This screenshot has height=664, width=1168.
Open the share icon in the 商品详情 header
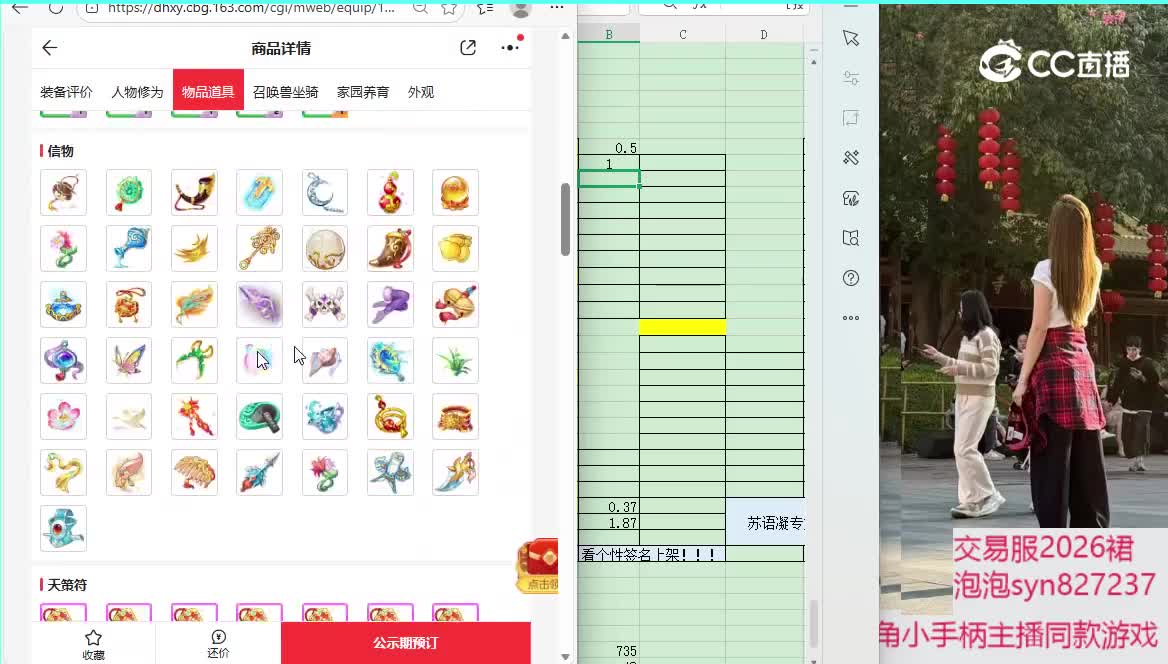[x=468, y=48]
